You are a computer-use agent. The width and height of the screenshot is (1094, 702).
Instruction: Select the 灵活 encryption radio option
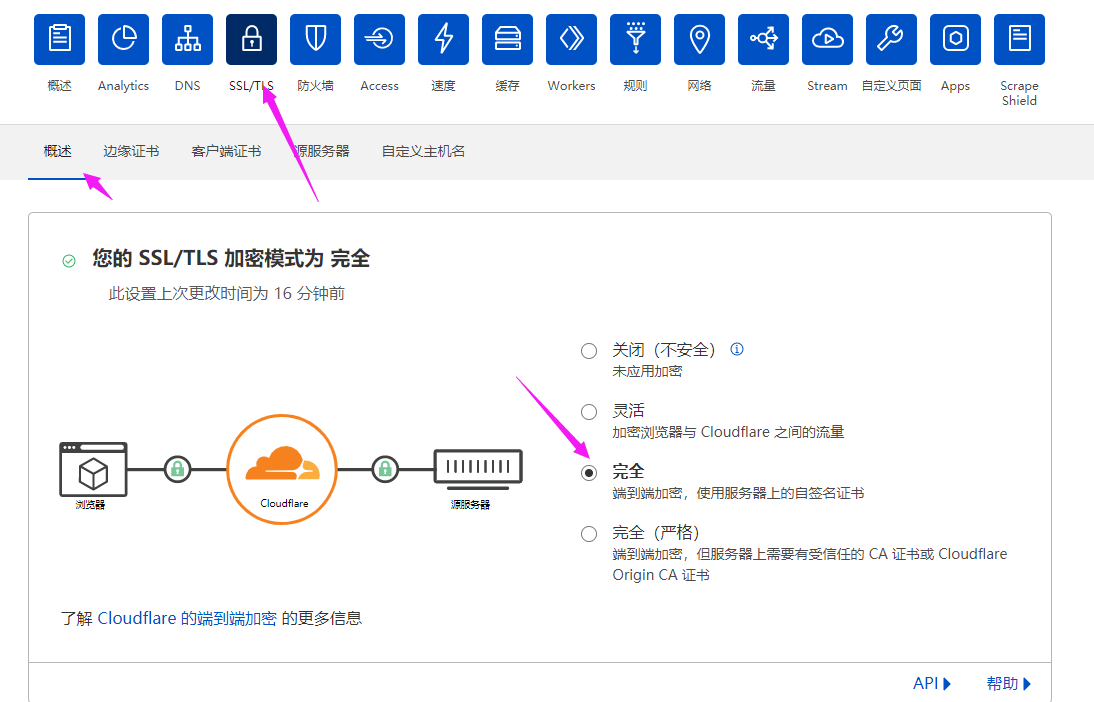click(589, 412)
